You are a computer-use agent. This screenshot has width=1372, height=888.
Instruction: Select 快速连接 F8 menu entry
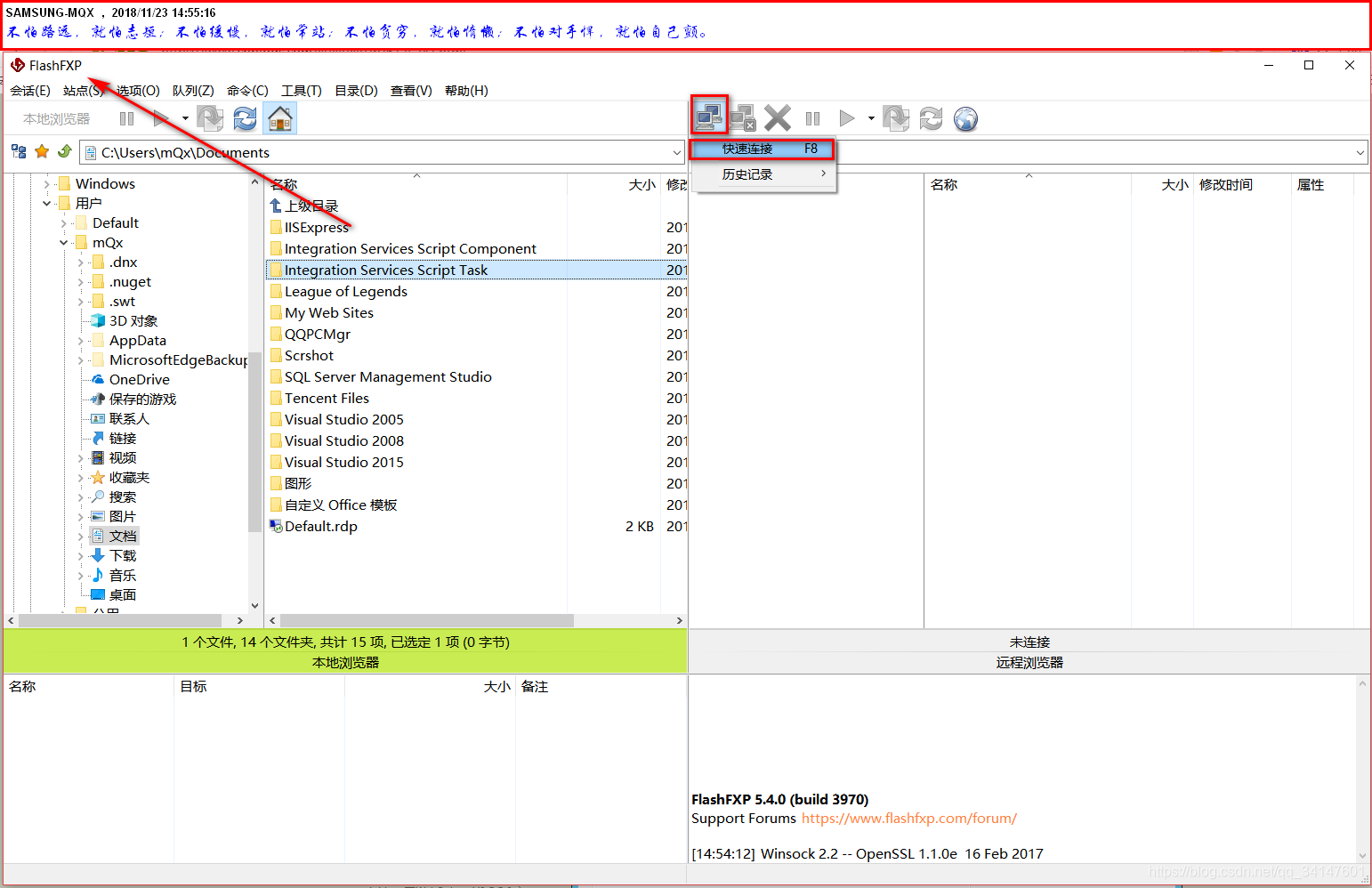pos(763,149)
